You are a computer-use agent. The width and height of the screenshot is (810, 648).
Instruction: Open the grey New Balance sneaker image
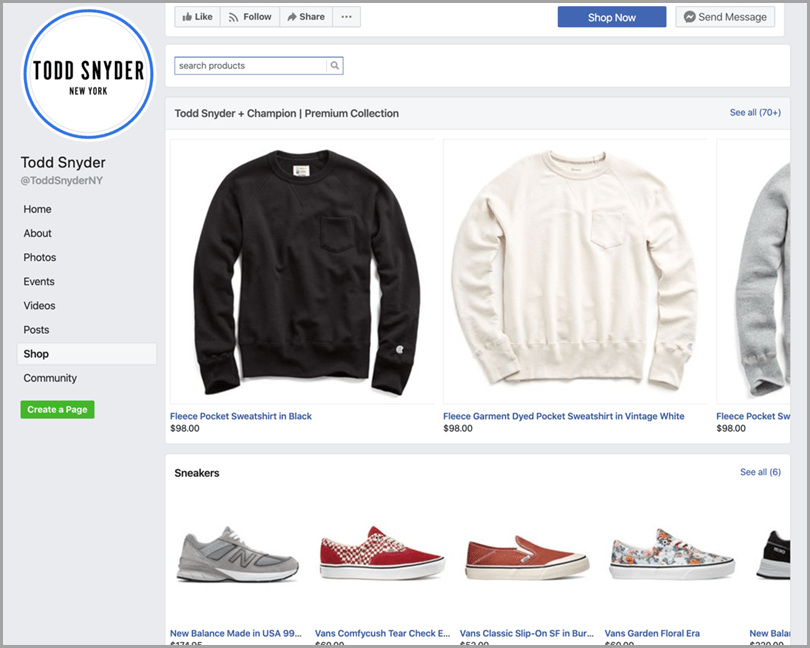point(238,556)
